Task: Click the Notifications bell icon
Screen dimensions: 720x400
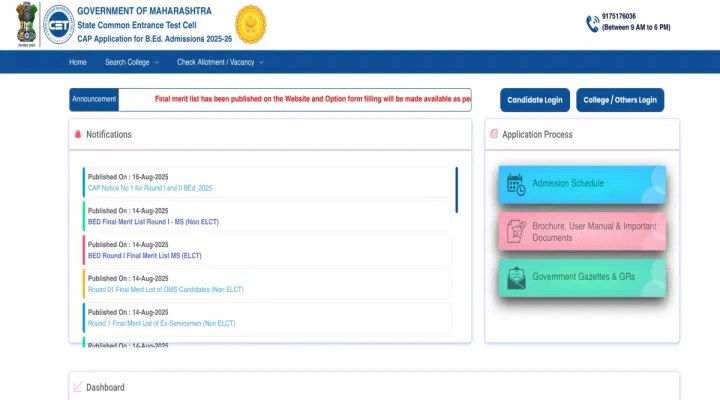Action: pos(77,134)
